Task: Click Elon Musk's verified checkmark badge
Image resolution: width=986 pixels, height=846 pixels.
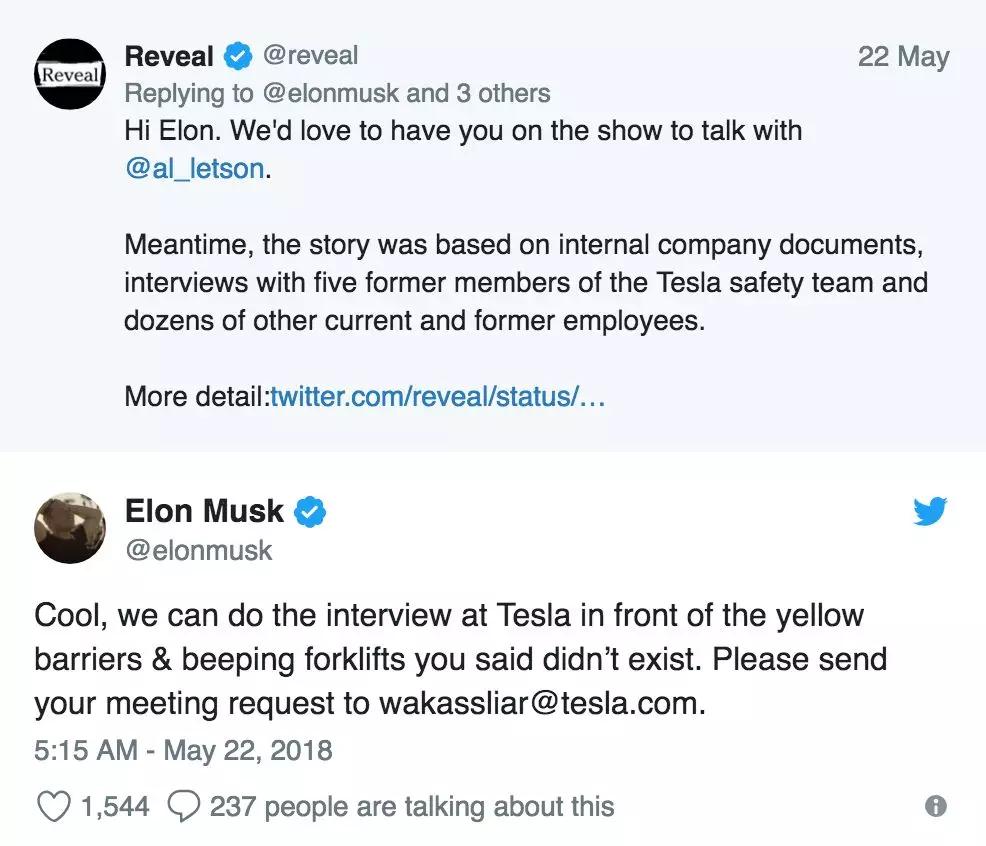Action: click(x=310, y=512)
